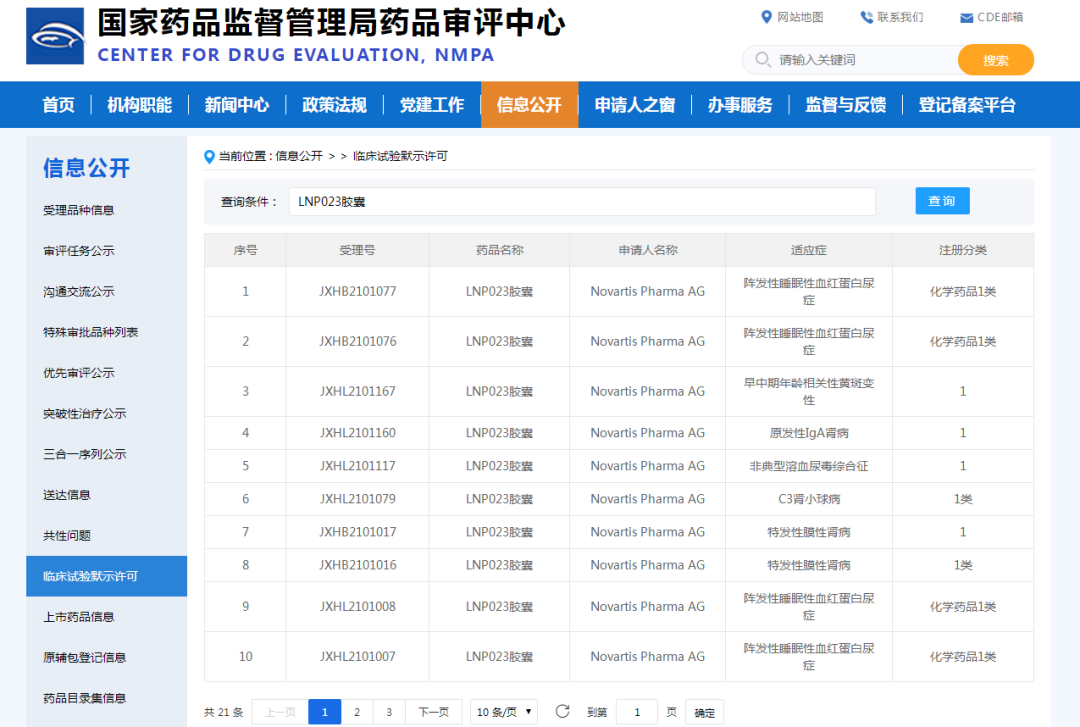Click the LNP023胶囊 query condition input field
The image size is (1080, 727).
[580, 201]
